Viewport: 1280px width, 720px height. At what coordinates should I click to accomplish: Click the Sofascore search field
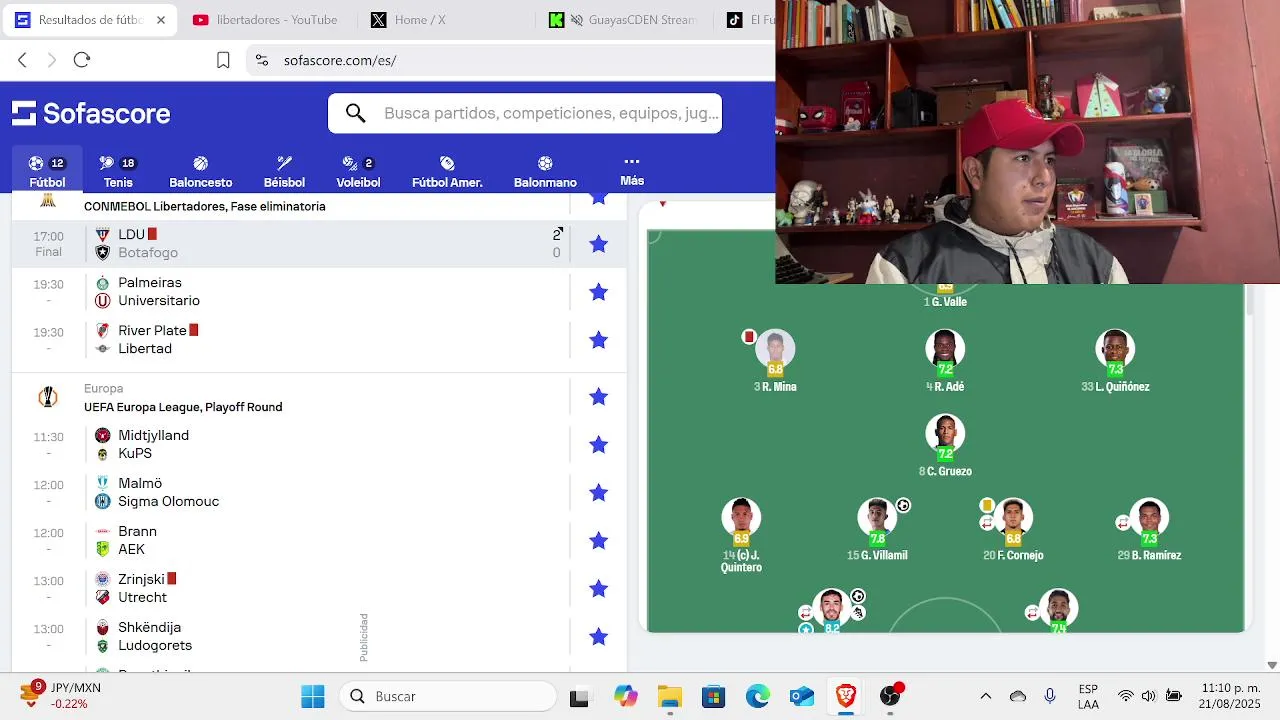(525, 113)
